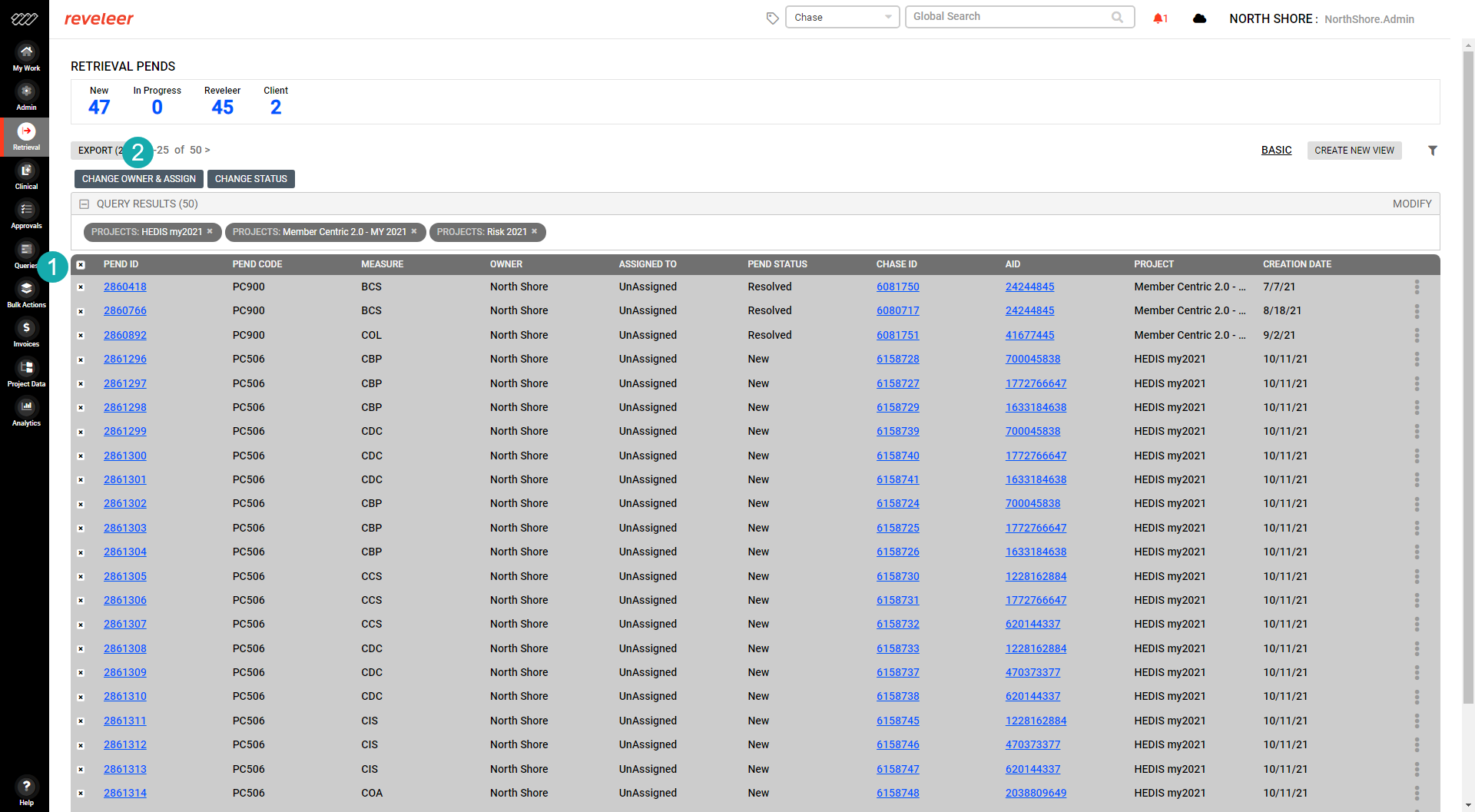Image resolution: width=1475 pixels, height=812 pixels.
Task: Sort by Pend Code column header
Action: point(257,264)
